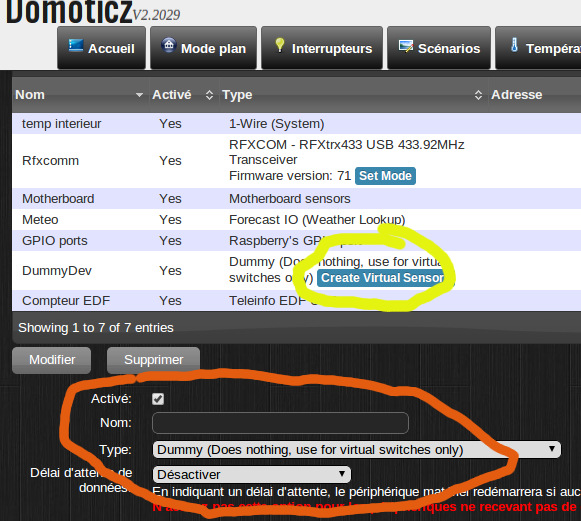Sort by Activé column arrows
Viewport: 581px width, 521px height.
(x=209, y=95)
